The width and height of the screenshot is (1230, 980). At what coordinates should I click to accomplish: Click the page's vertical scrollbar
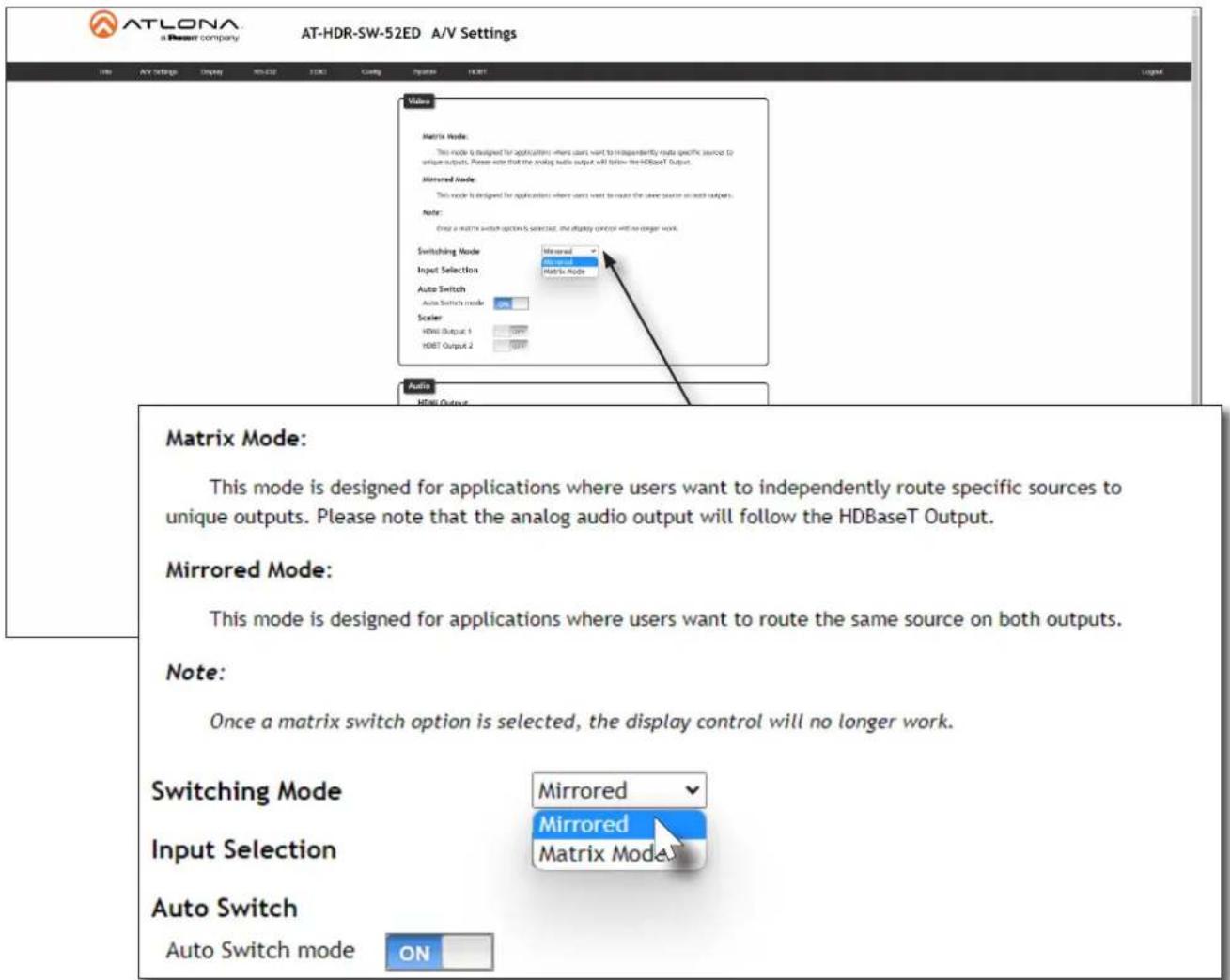1196,207
